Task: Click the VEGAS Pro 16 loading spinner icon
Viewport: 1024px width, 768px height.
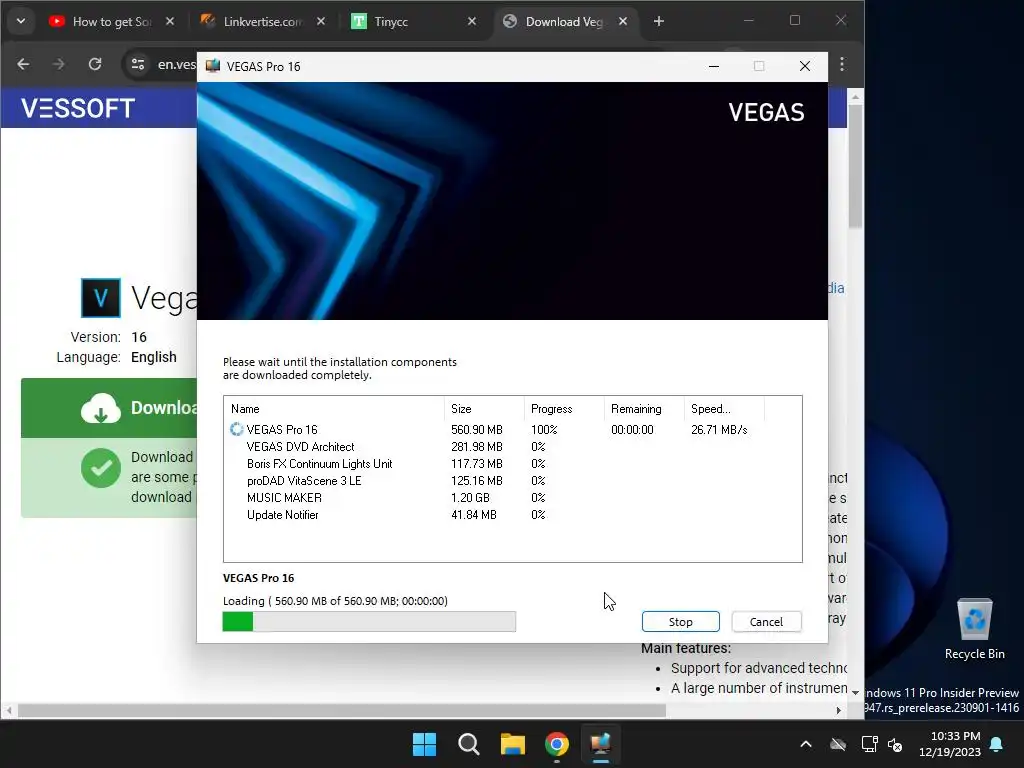Action: coord(236,429)
